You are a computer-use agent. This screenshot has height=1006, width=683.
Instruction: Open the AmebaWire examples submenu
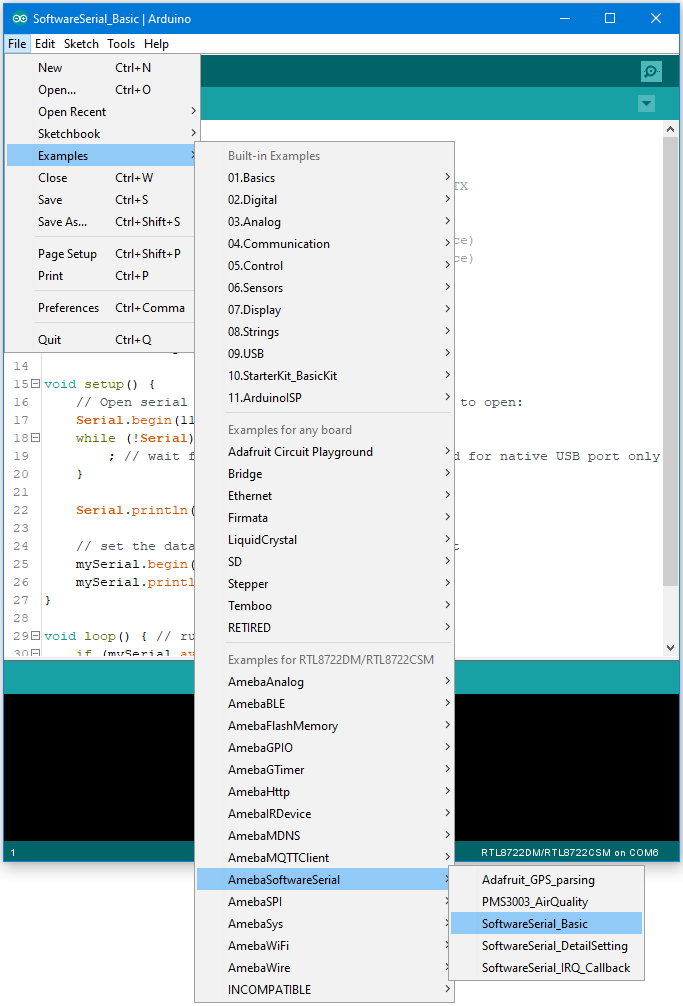point(325,968)
